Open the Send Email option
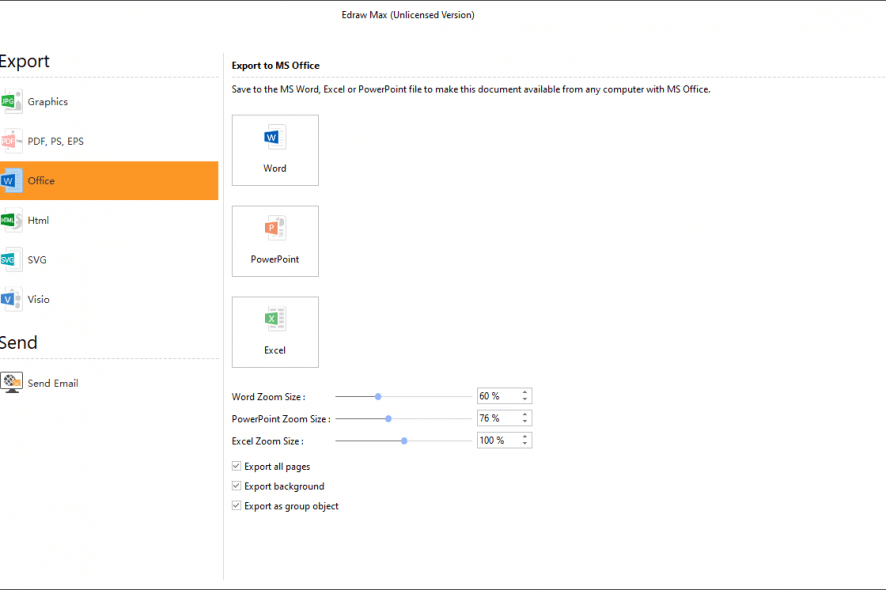 [x=109, y=383]
